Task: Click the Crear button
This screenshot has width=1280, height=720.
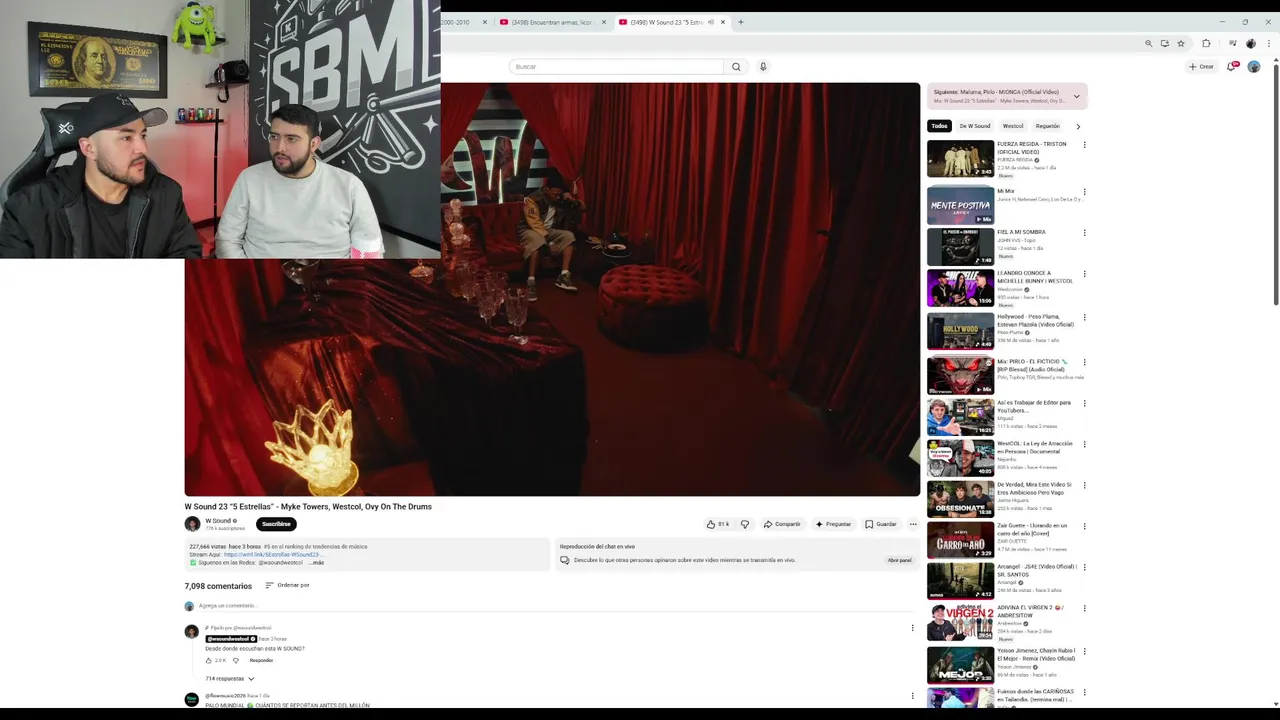Action: click(x=1201, y=67)
